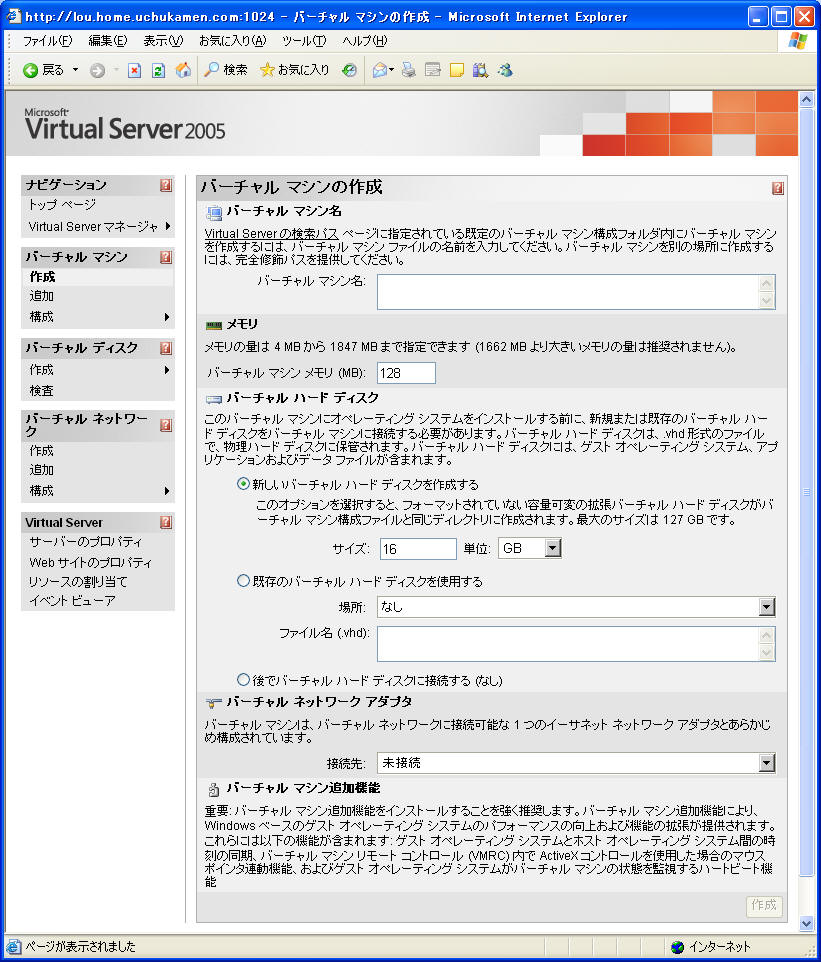Focus the サイズ field containing 16
Image resolution: width=821 pixels, height=962 pixels.
coord(418,548)
